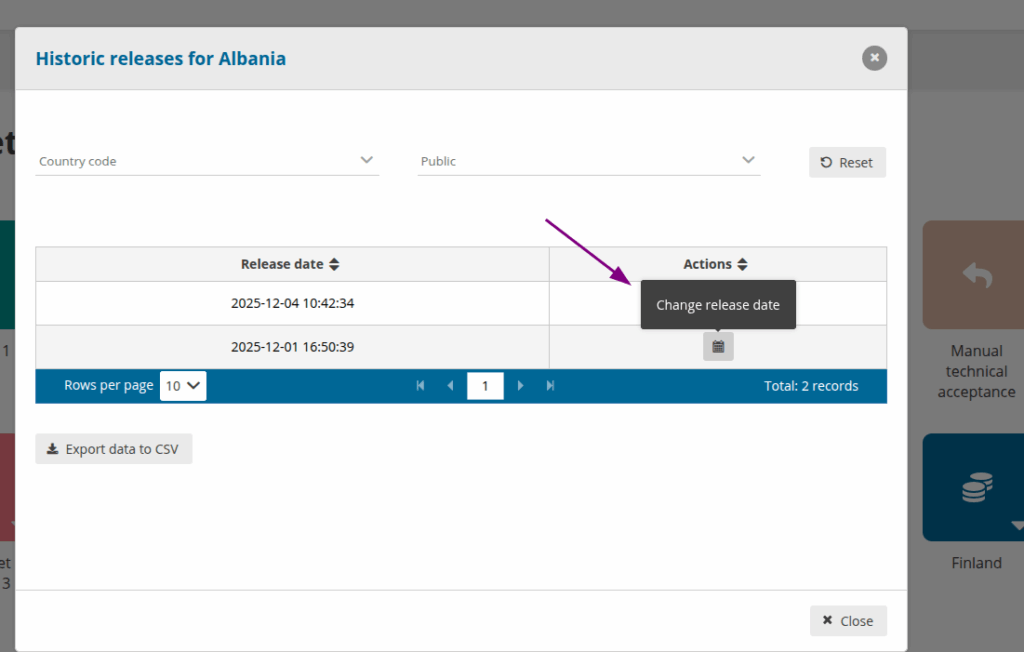Click the calendar icon to change release date
The width and height of the screenshot is (1024, 652).
(x=718, y=347)
